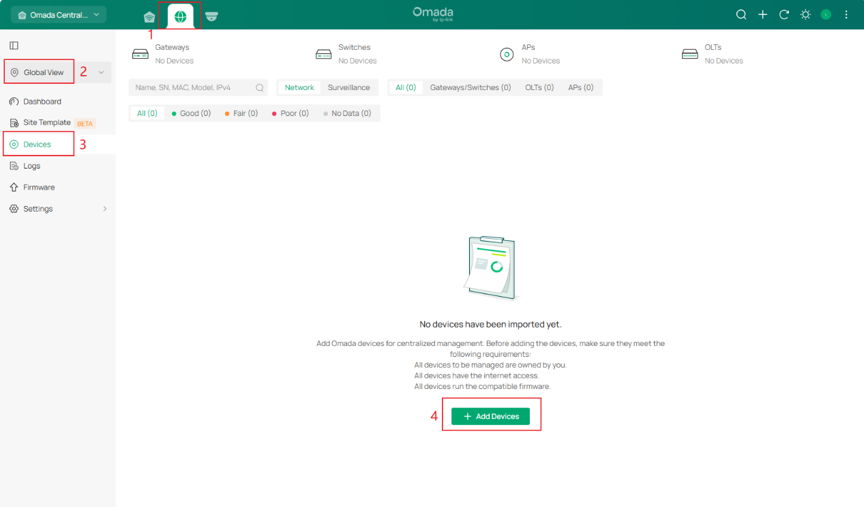Click the Devices target icon in sidebar

[14, 144]
